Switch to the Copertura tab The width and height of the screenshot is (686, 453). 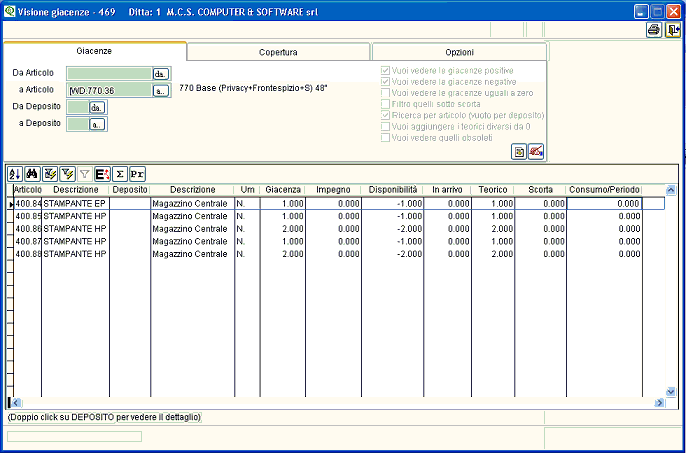[x=278, y=52]
